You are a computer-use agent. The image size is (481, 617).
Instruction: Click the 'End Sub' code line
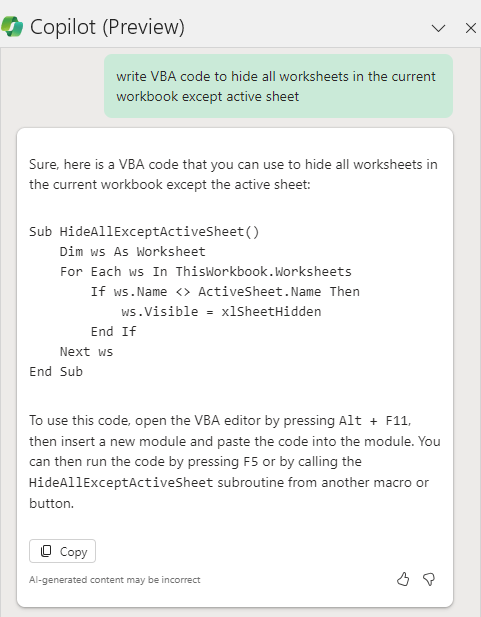[56, 372]
